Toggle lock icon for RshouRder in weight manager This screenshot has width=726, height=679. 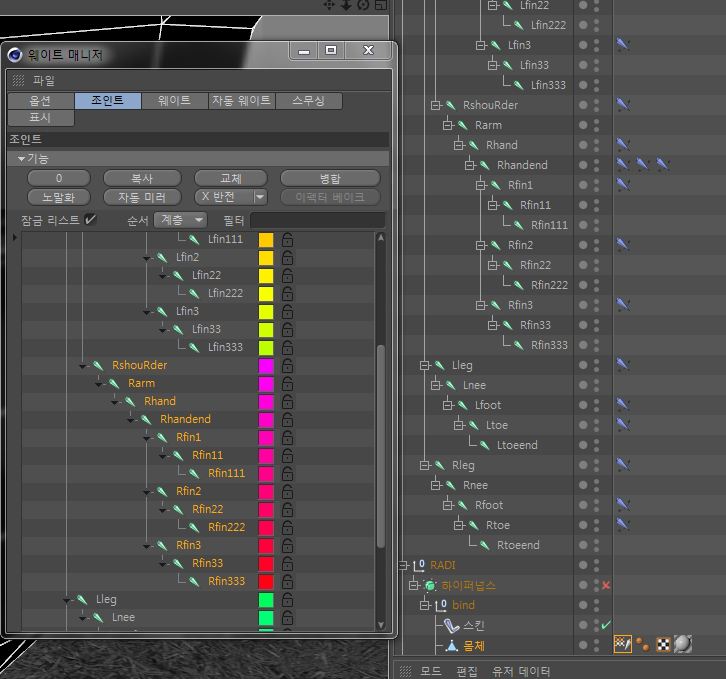[288, 365]
